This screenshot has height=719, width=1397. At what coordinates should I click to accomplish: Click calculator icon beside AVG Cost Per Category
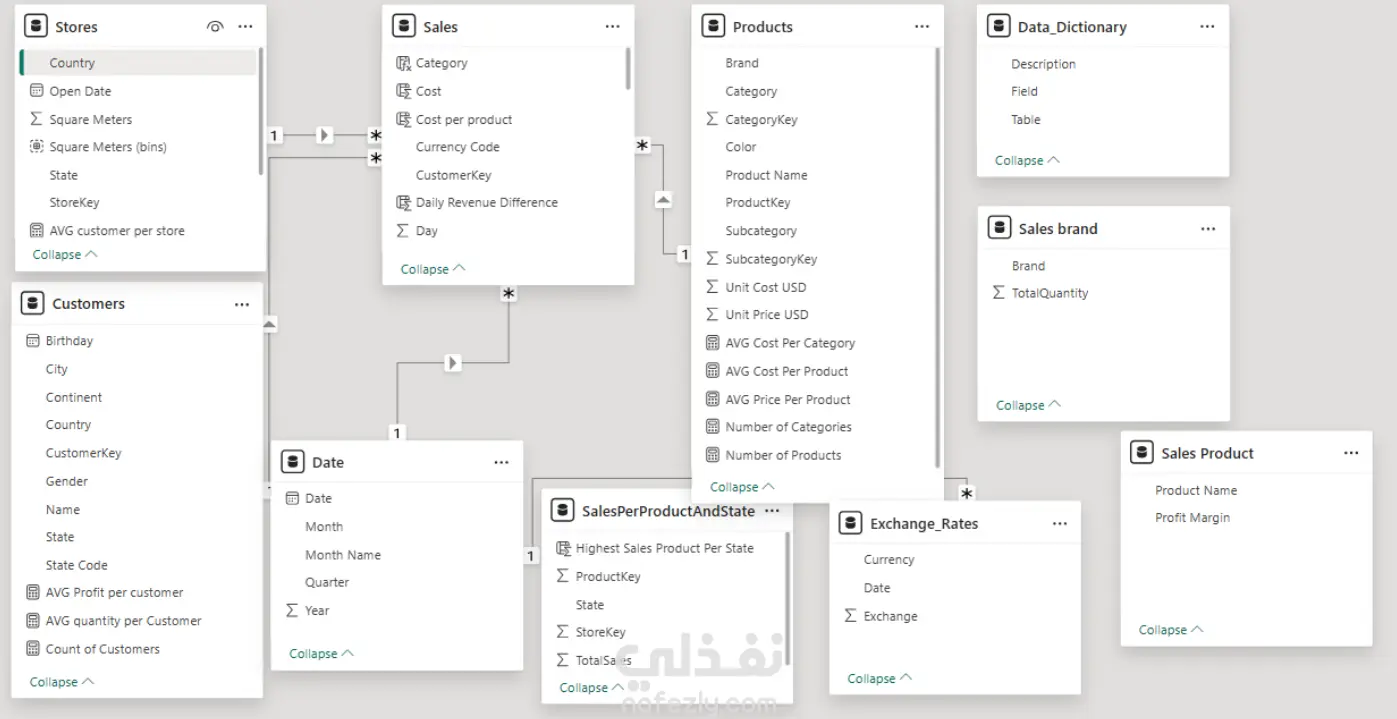pos(712,343)
